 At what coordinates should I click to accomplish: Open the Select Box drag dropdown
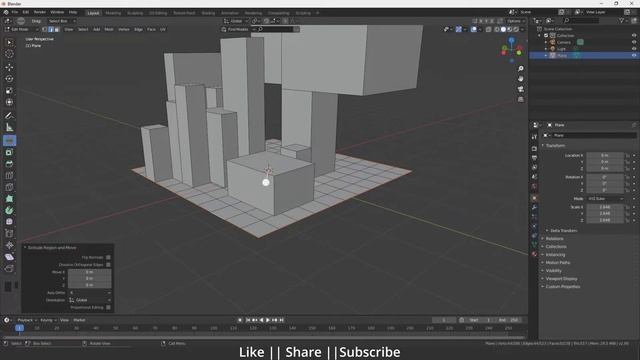pos(61,21)
